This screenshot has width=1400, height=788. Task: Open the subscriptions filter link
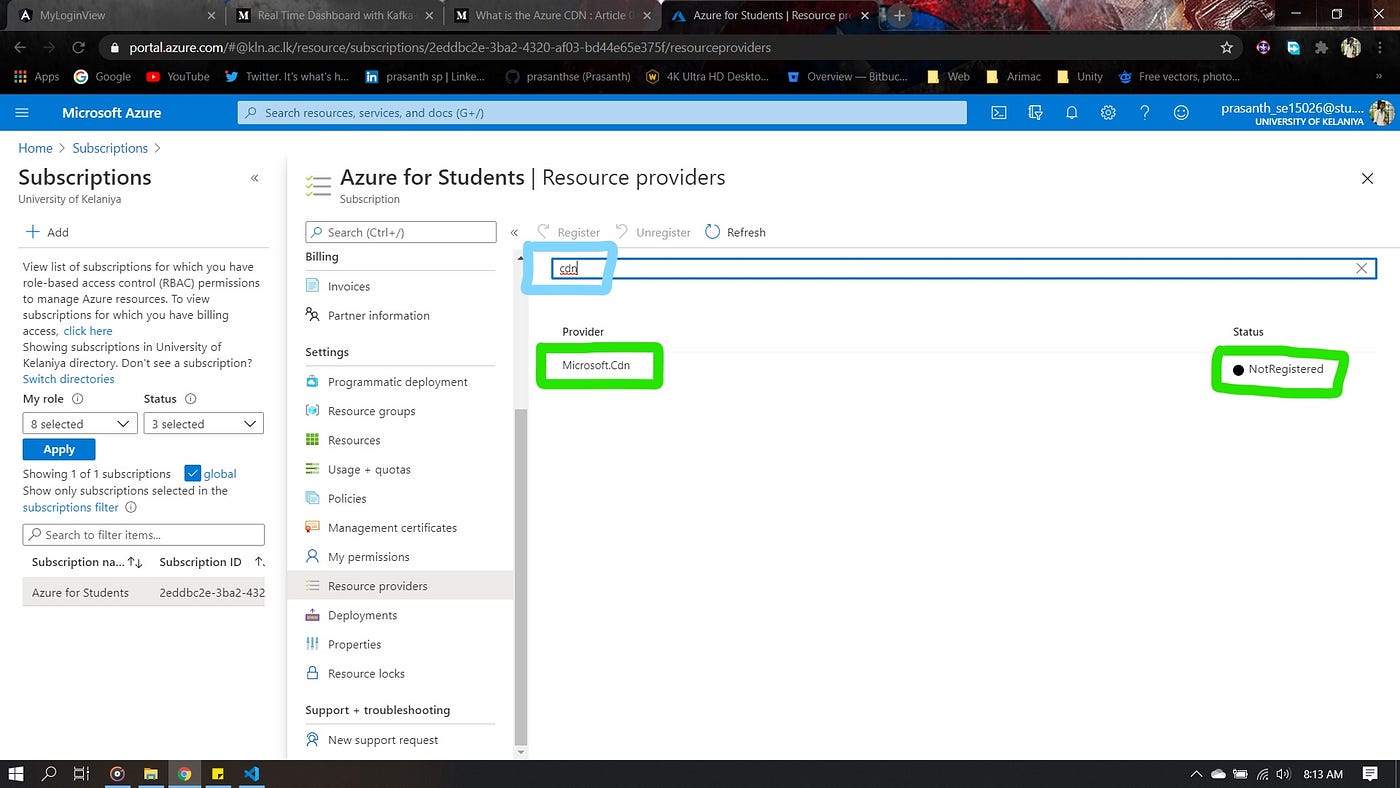pyautogui.click(x=71, y=507)
